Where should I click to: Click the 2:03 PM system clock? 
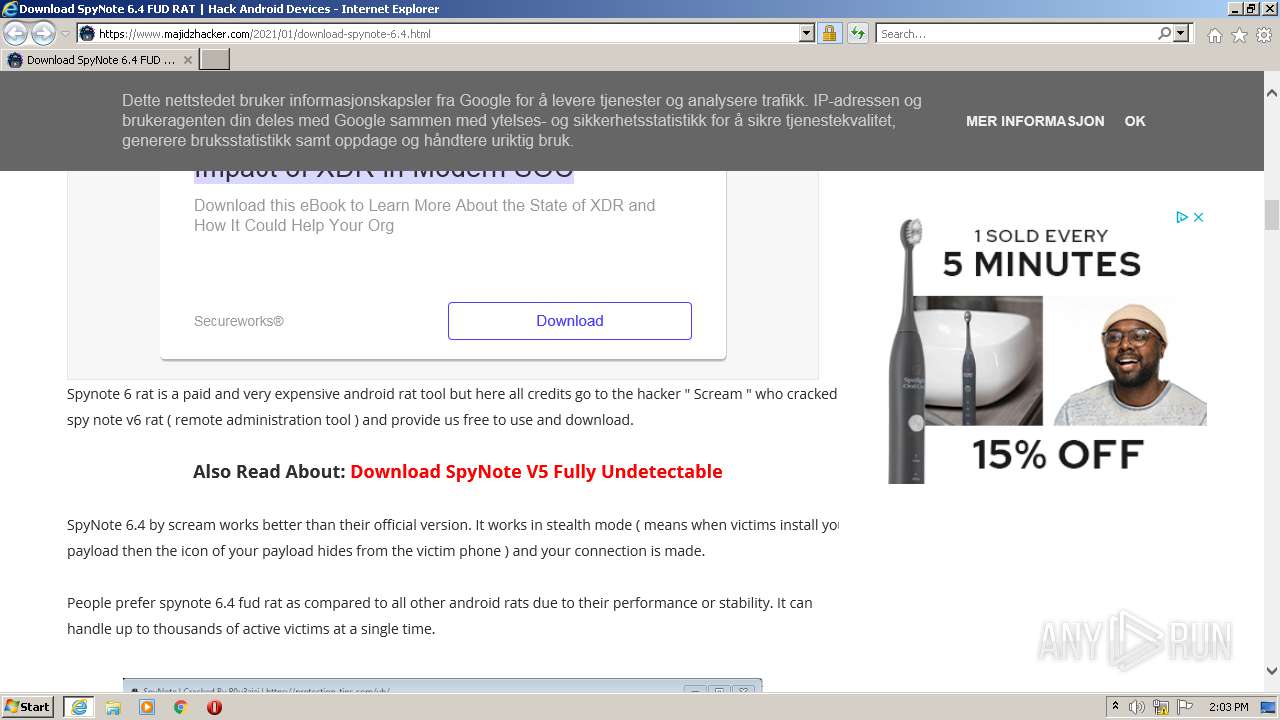[x=1229, y=707]
